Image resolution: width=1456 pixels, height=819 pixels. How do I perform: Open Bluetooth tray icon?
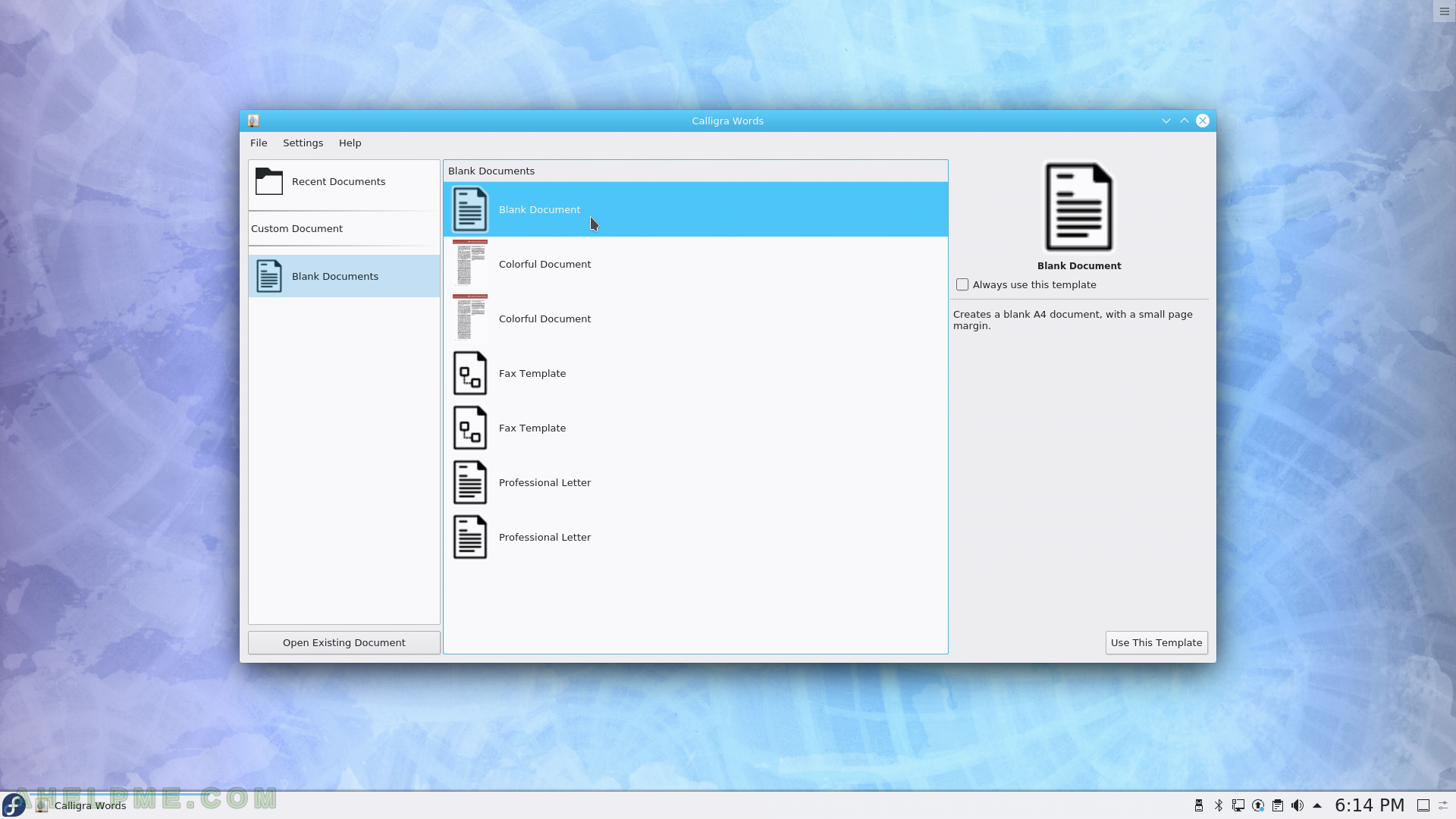pyautogui.click(x=1219, y=805)
